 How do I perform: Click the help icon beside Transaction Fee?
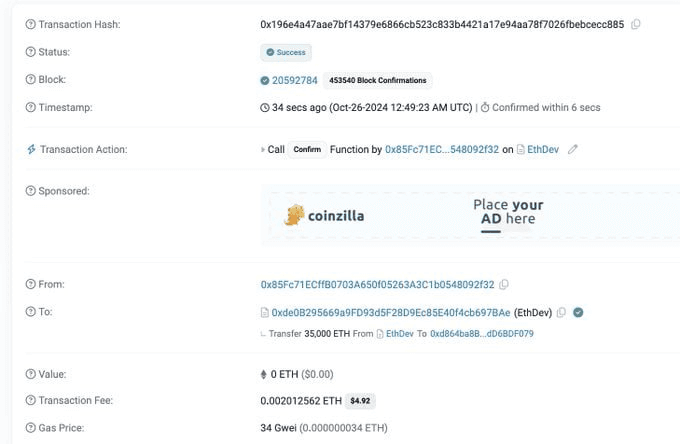pos(30,401)
